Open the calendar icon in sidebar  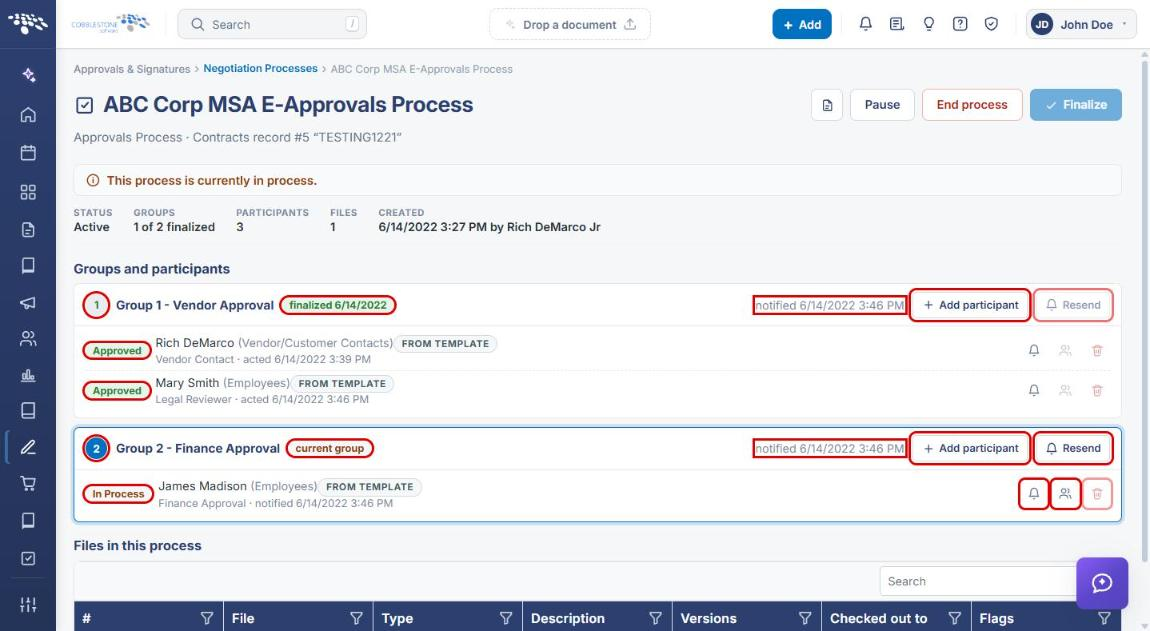pos(28,153)
